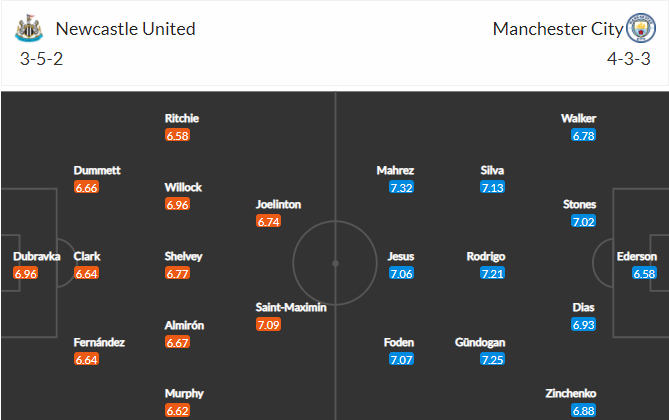Screen dimensions: 669x420
Task: Open Joelinton's 6.74 rating badge
Action: pyautogui.click(x=268, y=222)
